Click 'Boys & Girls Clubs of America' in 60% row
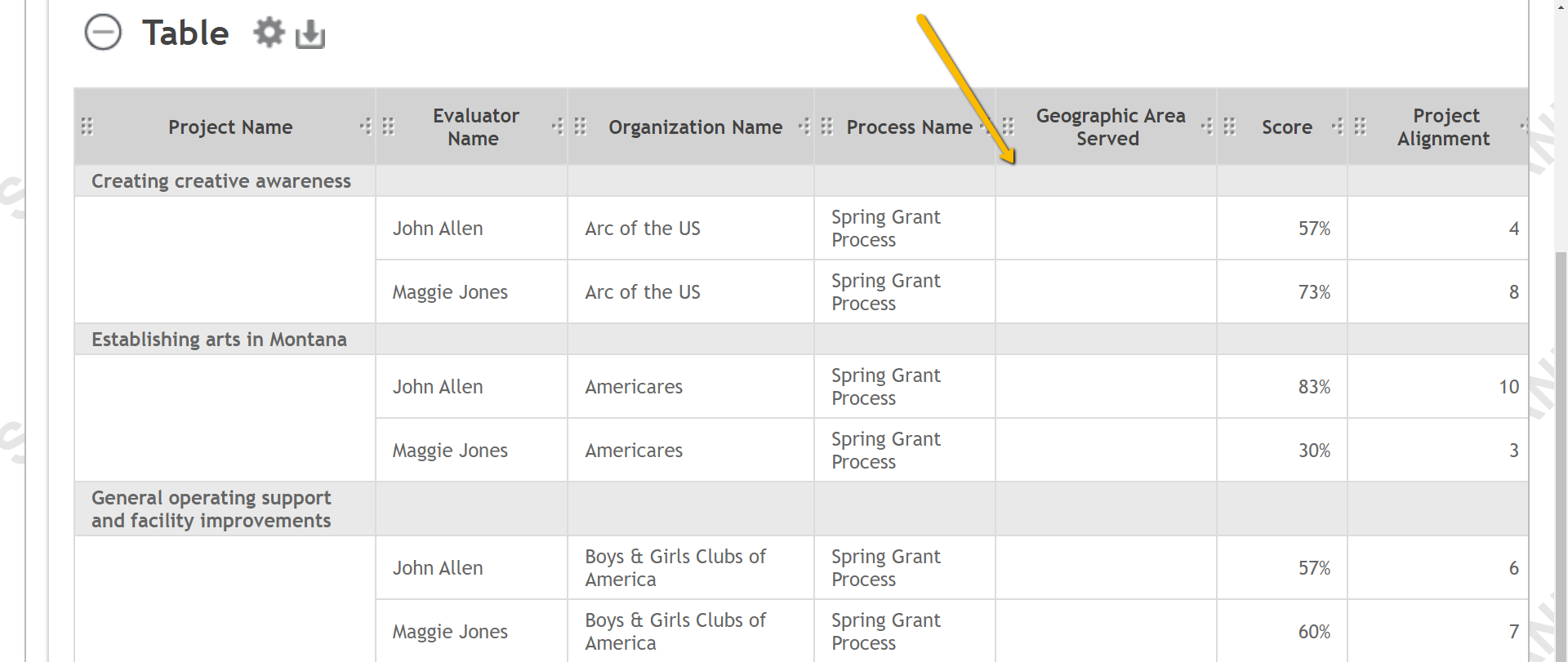This screenshot has height=662, width=1568. 675,632
